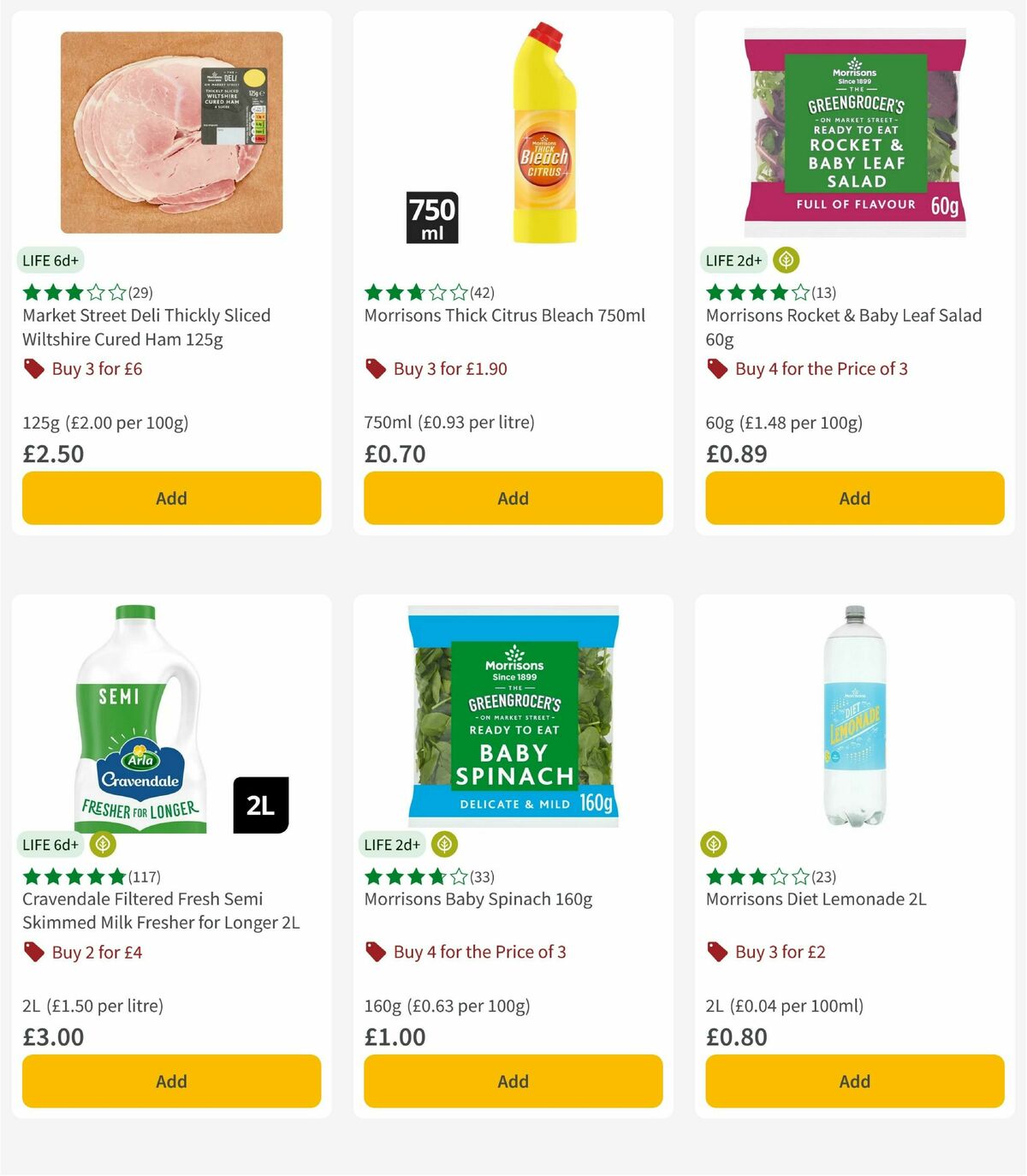Add Wiltshire Cured Ham to basket
Viewport: 1027px width, 1176px height.
(x=171, y=497)
